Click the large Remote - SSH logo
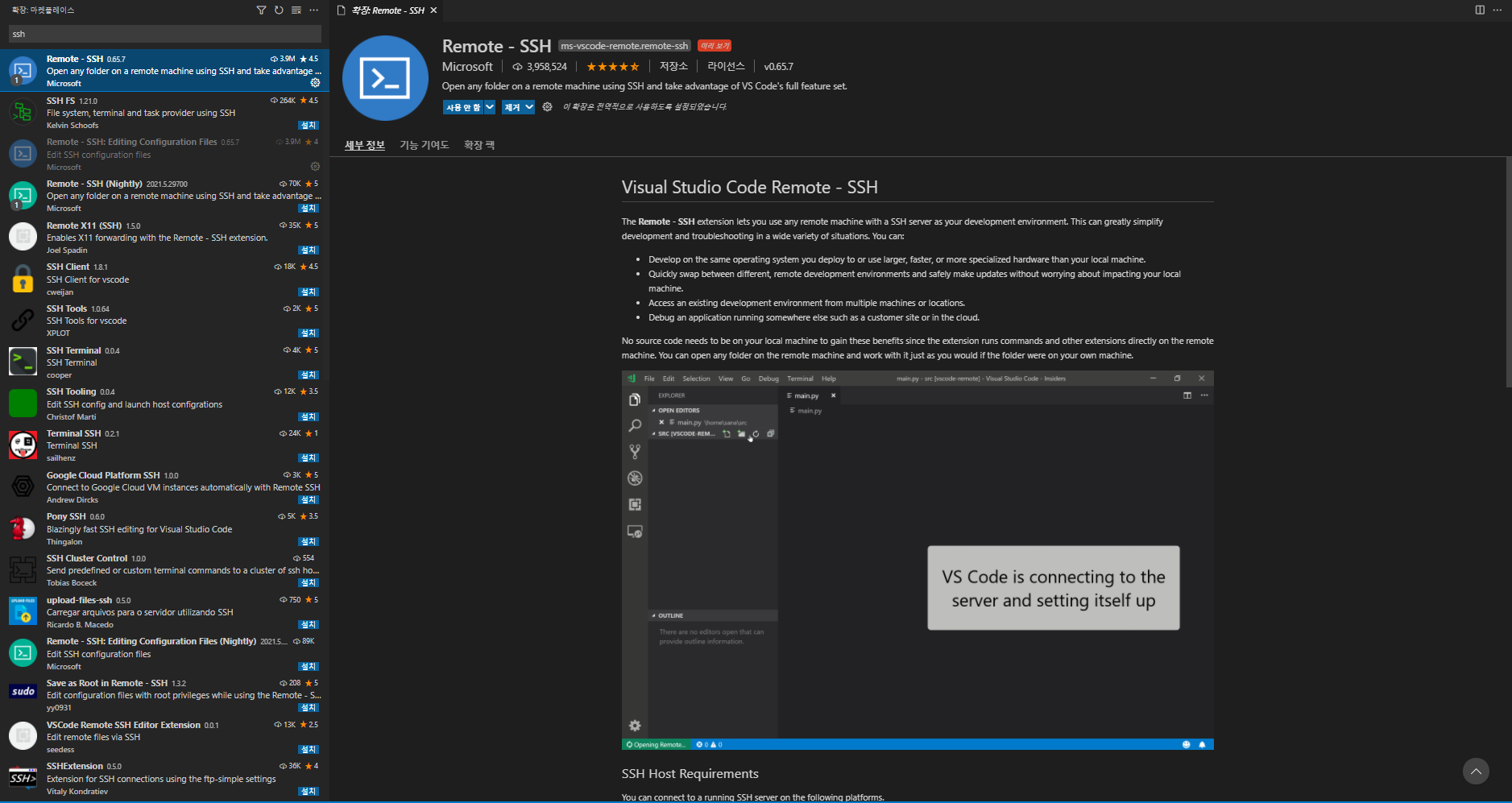This screenshot has width=1512, height=803. click(x=385, y=78)
